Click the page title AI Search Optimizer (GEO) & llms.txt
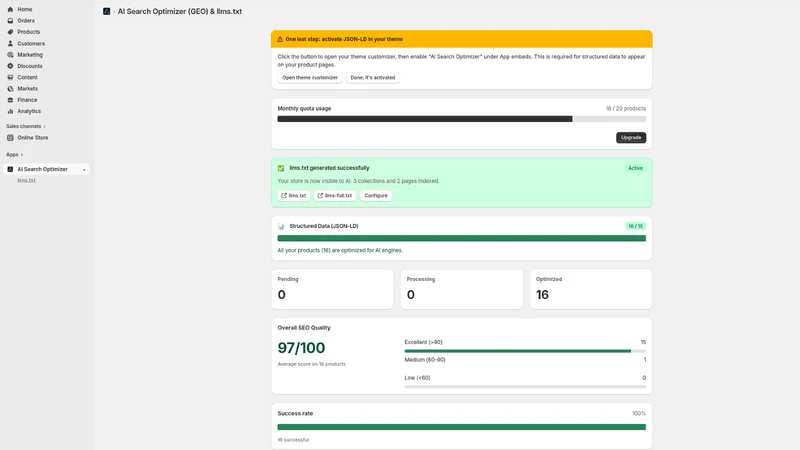 tap(180, 11)
